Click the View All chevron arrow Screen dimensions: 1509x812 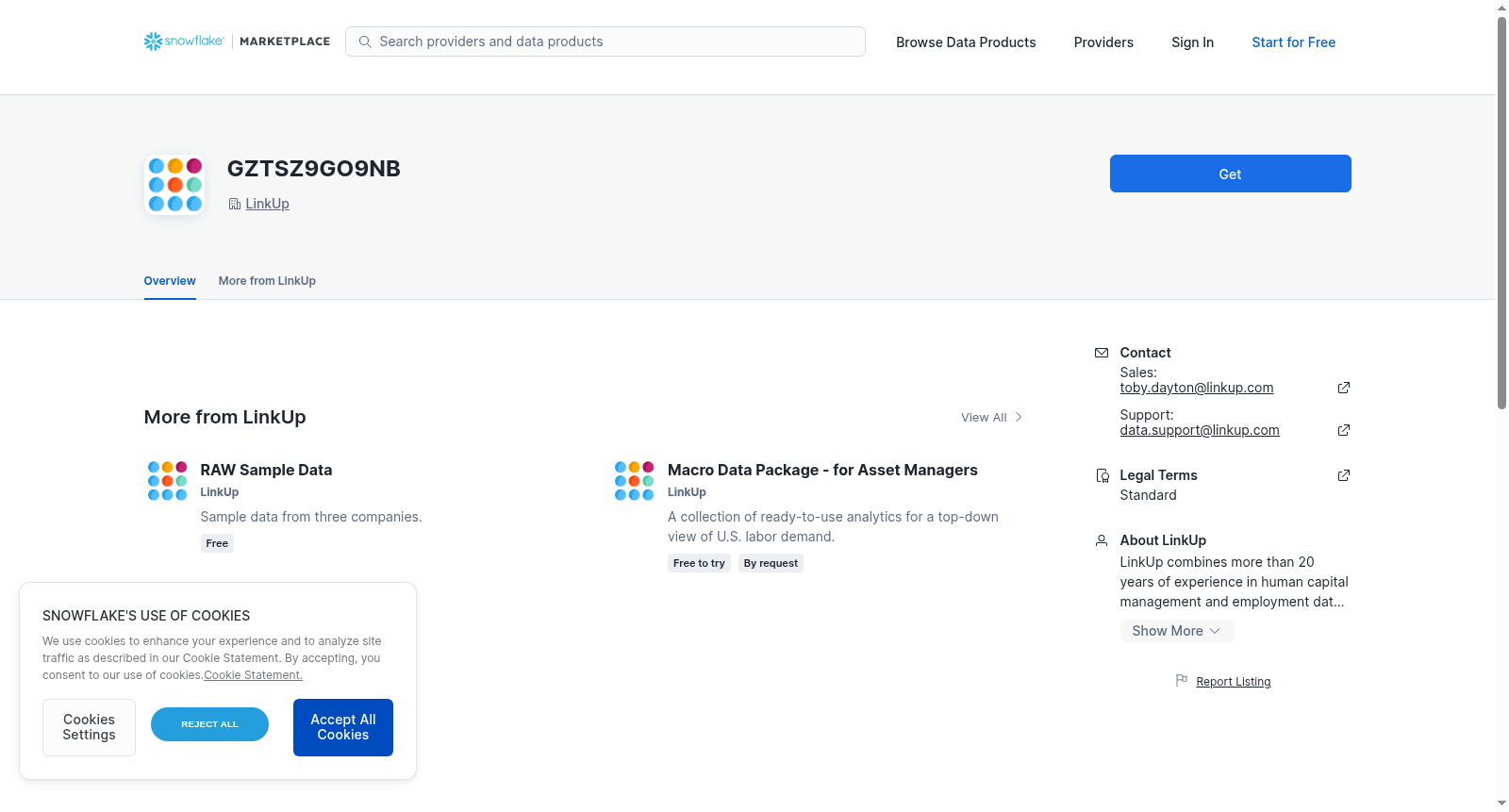pos(1019,417)
